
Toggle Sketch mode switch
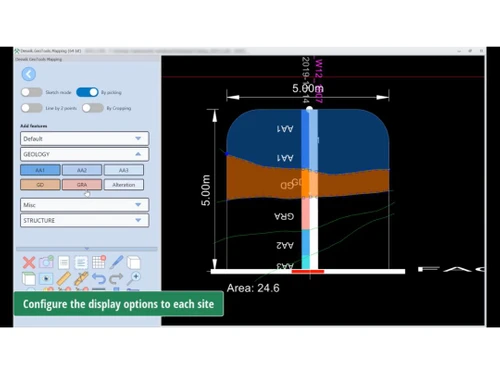[x=32, y=92]
